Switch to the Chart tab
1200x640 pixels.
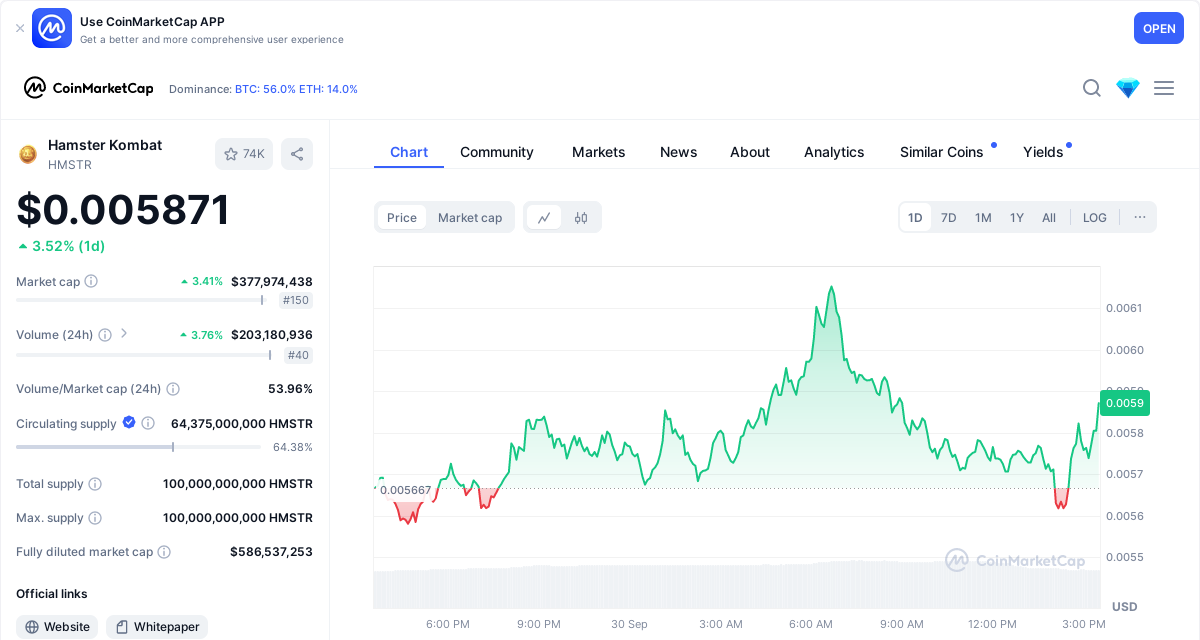click(x=409, y=152)
